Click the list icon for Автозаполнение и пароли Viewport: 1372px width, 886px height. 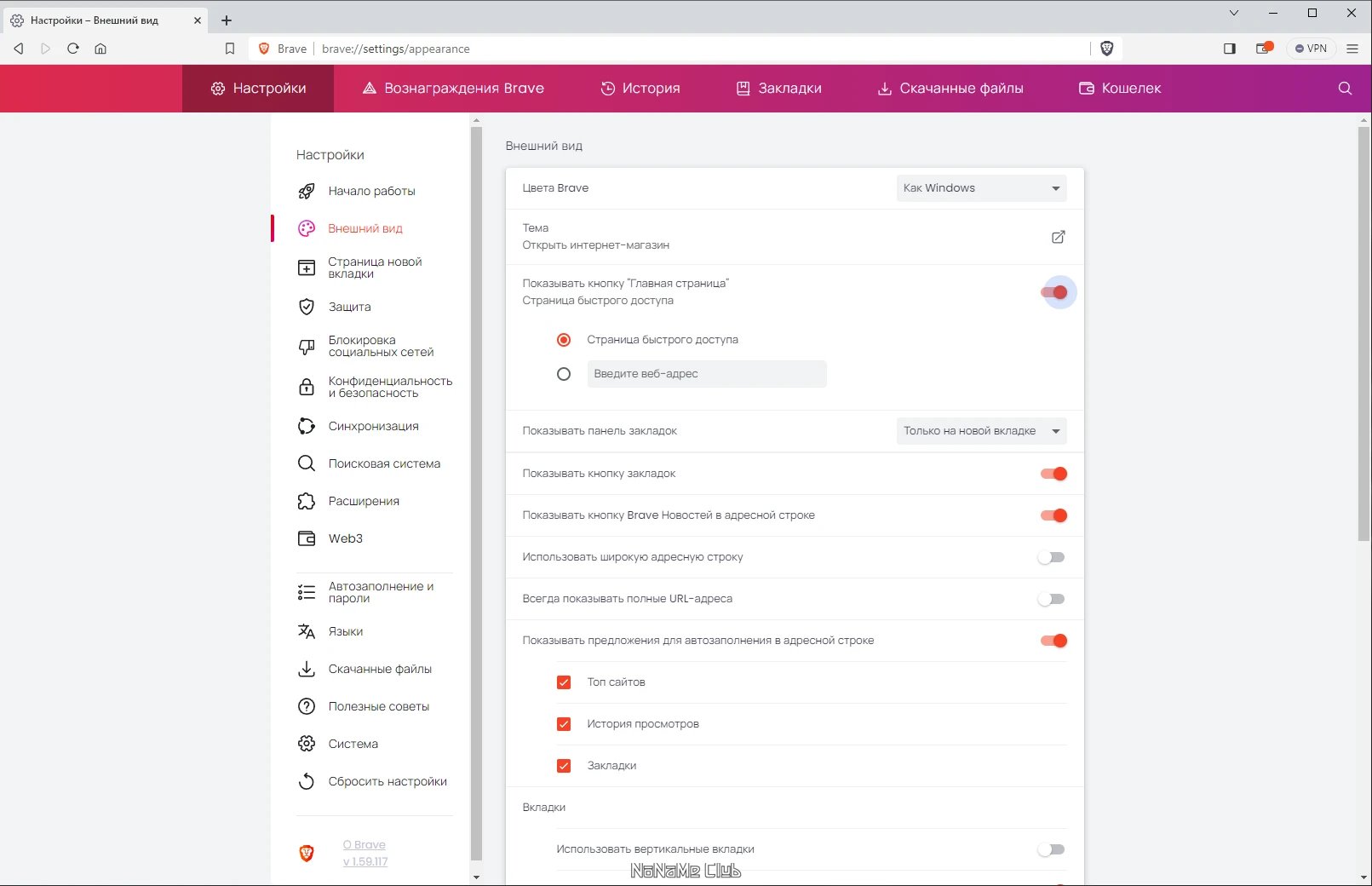click(307, 592)
